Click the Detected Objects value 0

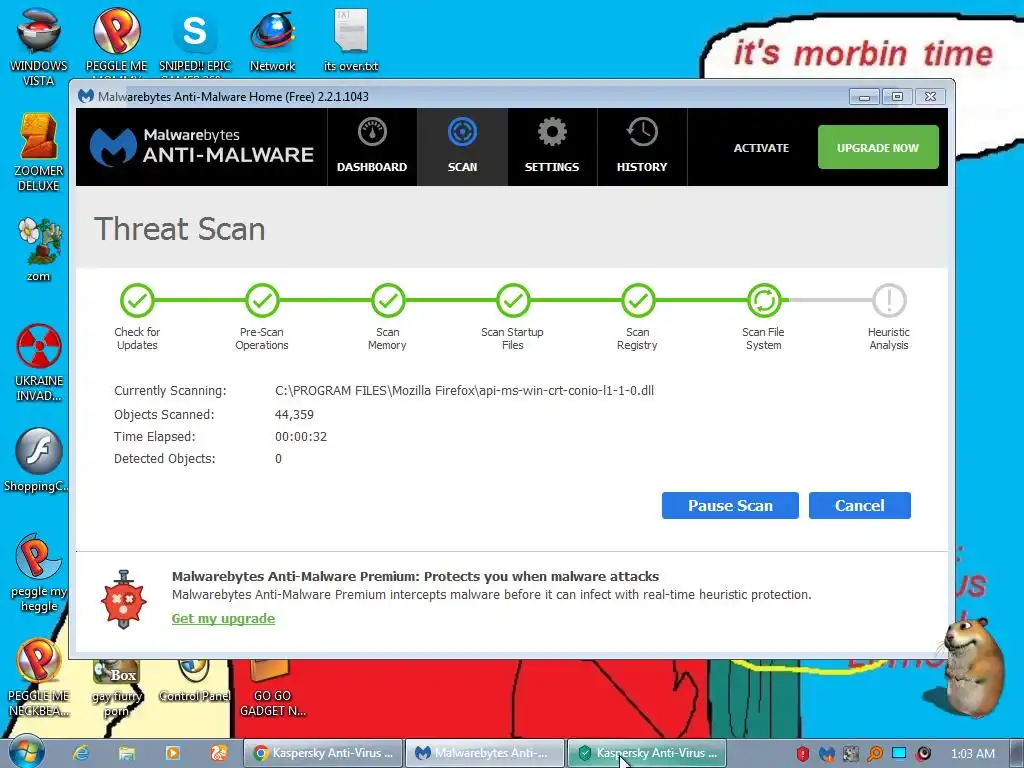click(278, 459)
